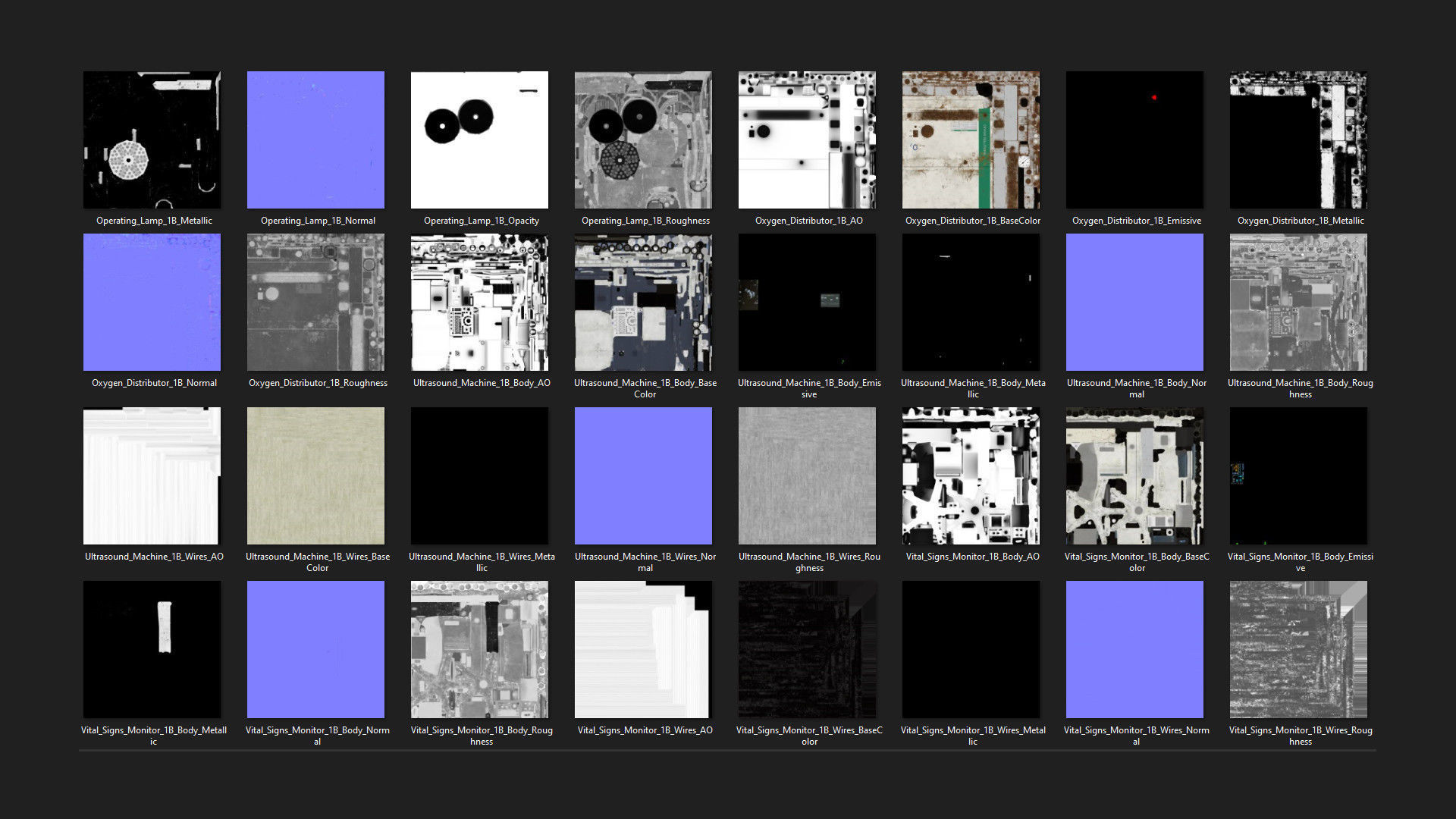Viewport: 1456px width, 819px height.
Task: Click the Ultrasound_Machine_1B_Wires_Roughness gray texture
Action: pyautogui.click(x=807, y=476)
